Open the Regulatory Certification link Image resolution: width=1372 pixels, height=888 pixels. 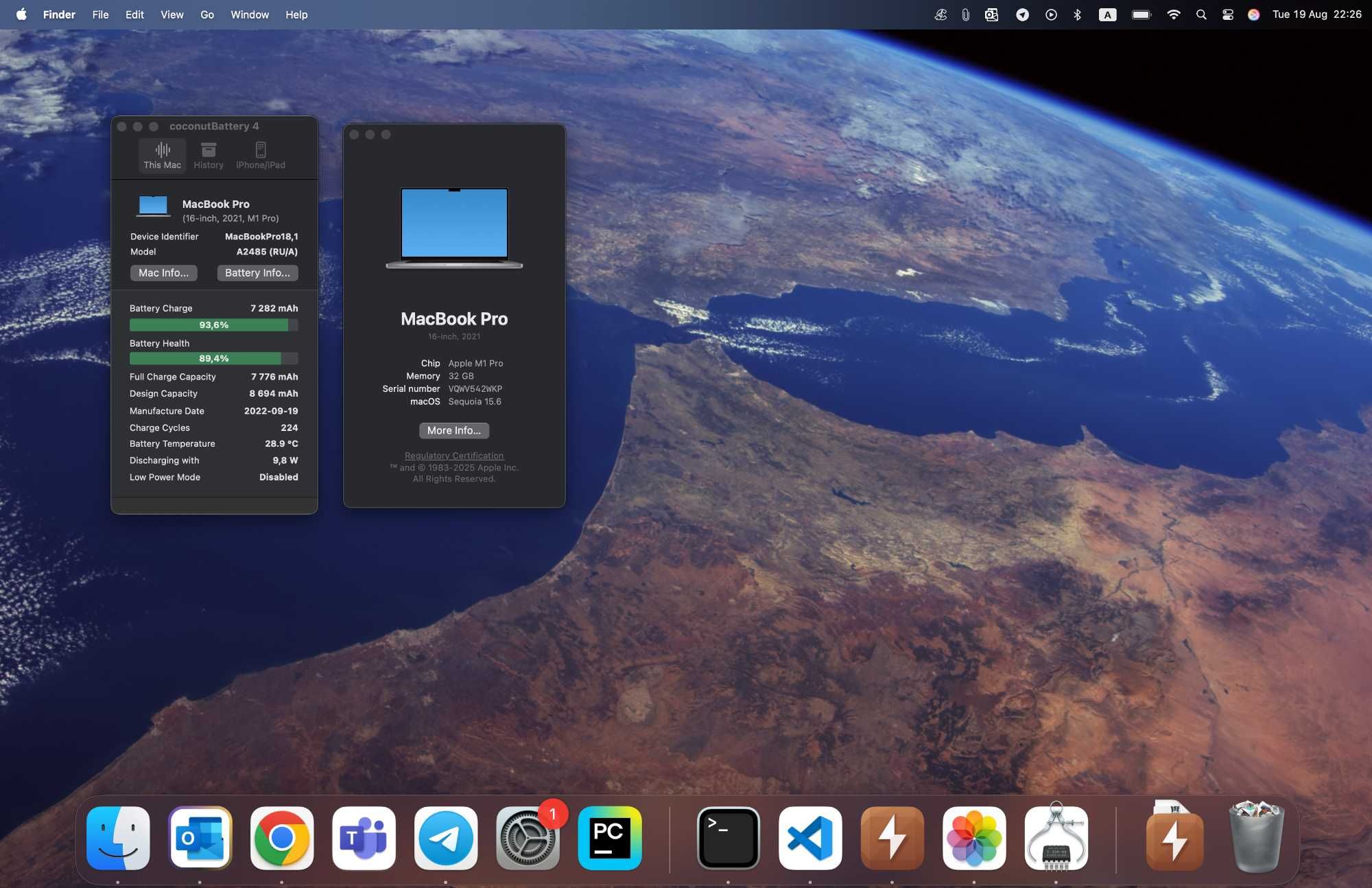pyautogui.click(x=454, y=456)
